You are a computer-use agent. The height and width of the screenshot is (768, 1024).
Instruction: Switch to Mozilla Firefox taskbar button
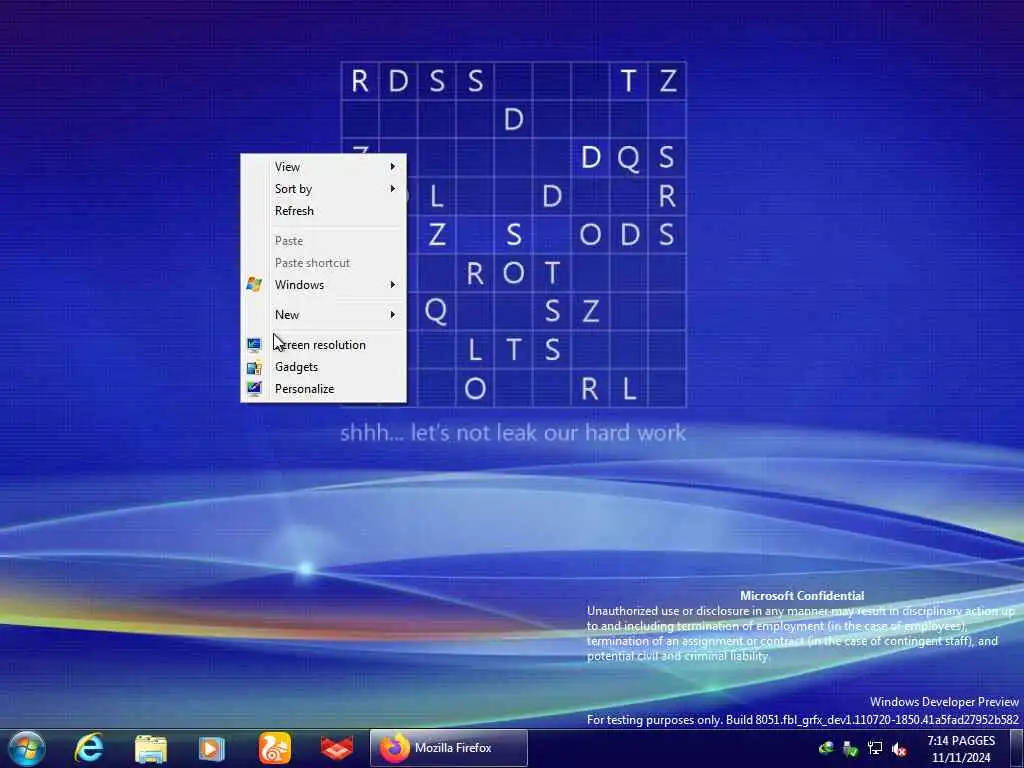449,748
